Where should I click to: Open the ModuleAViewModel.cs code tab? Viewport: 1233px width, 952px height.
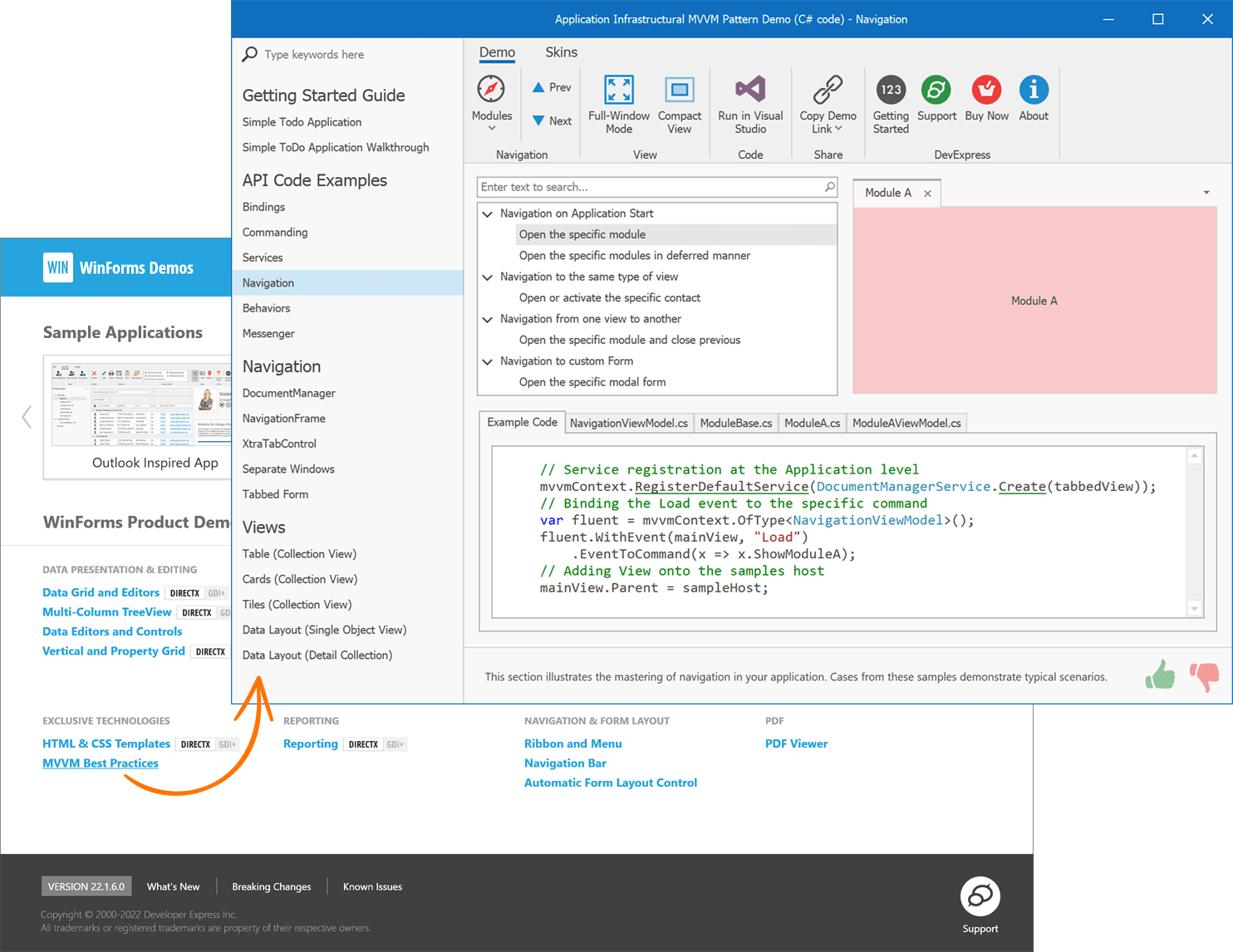coord(906,423)
